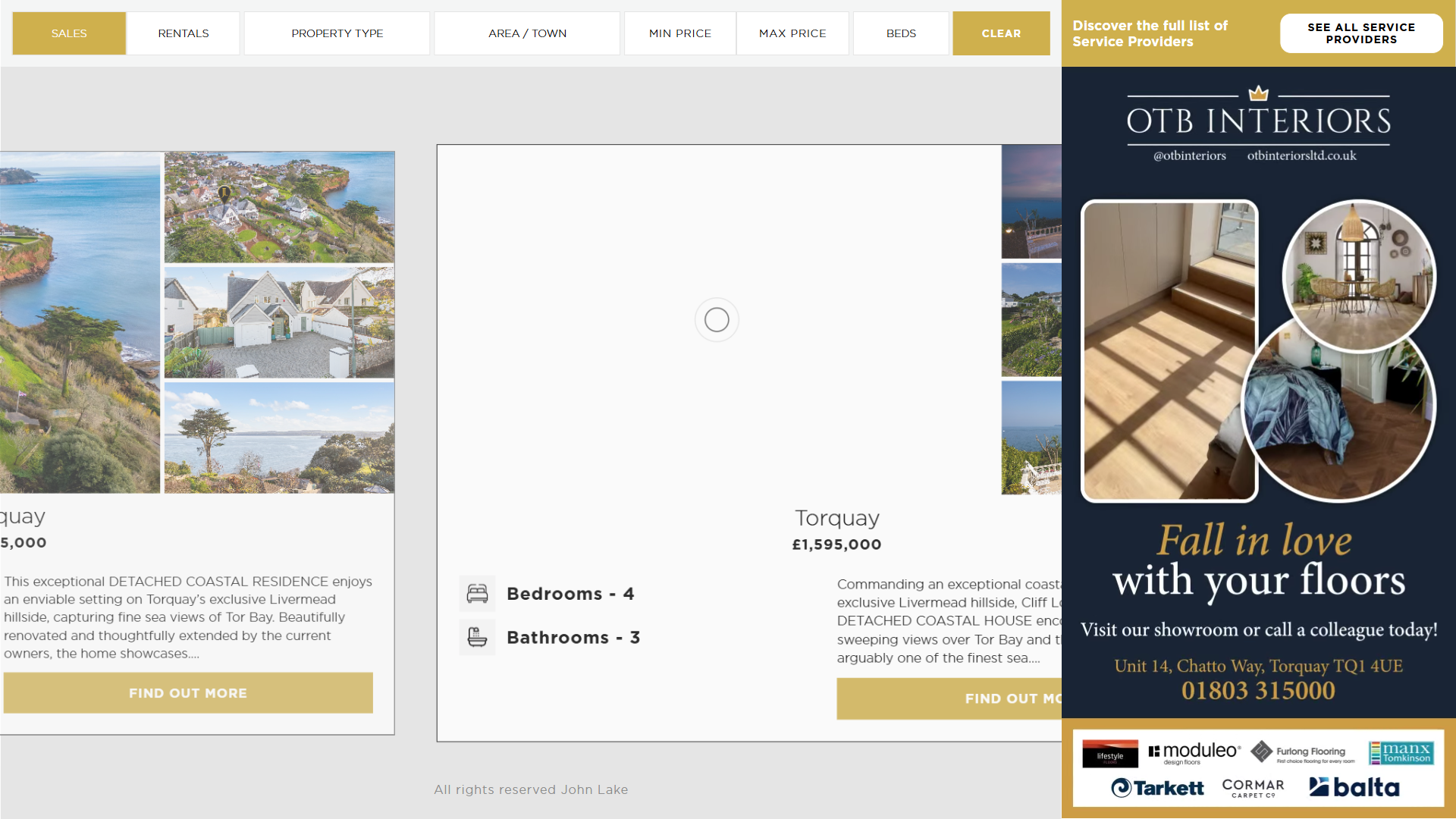Click the Tarkett brand logo
Image resolution: width=1456 pixels, height=819 pixels.
(x=1157, y=788)
